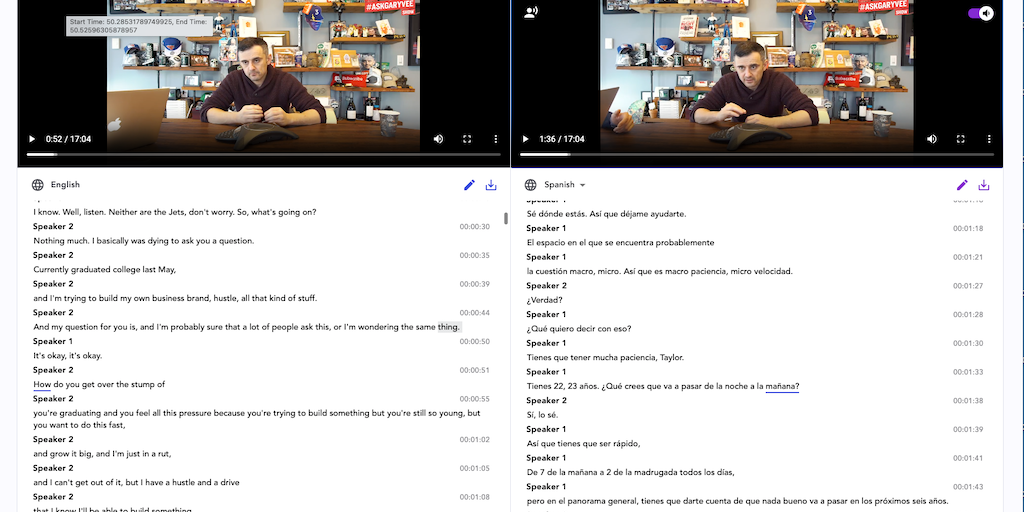Edit the Spanish transcript with pencil icon

(x=962, y=185)
